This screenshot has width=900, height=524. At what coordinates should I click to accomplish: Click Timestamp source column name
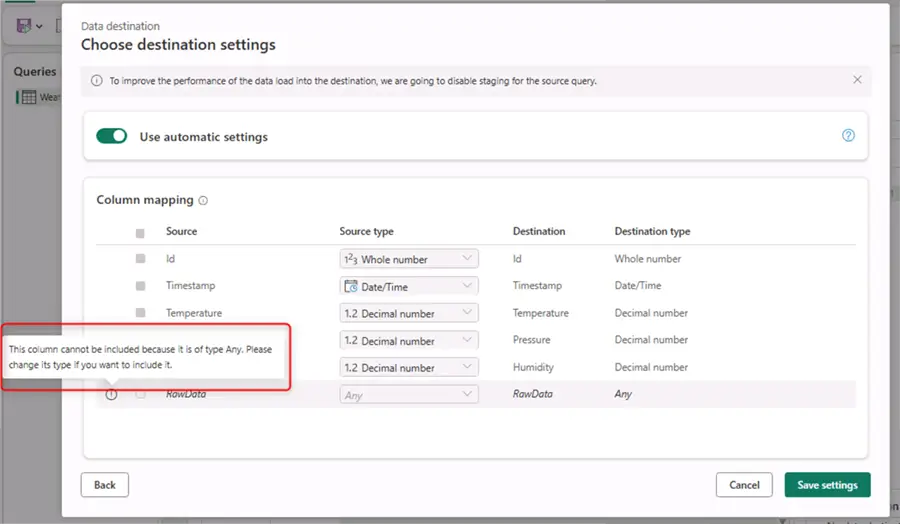[x=191, y=286]
